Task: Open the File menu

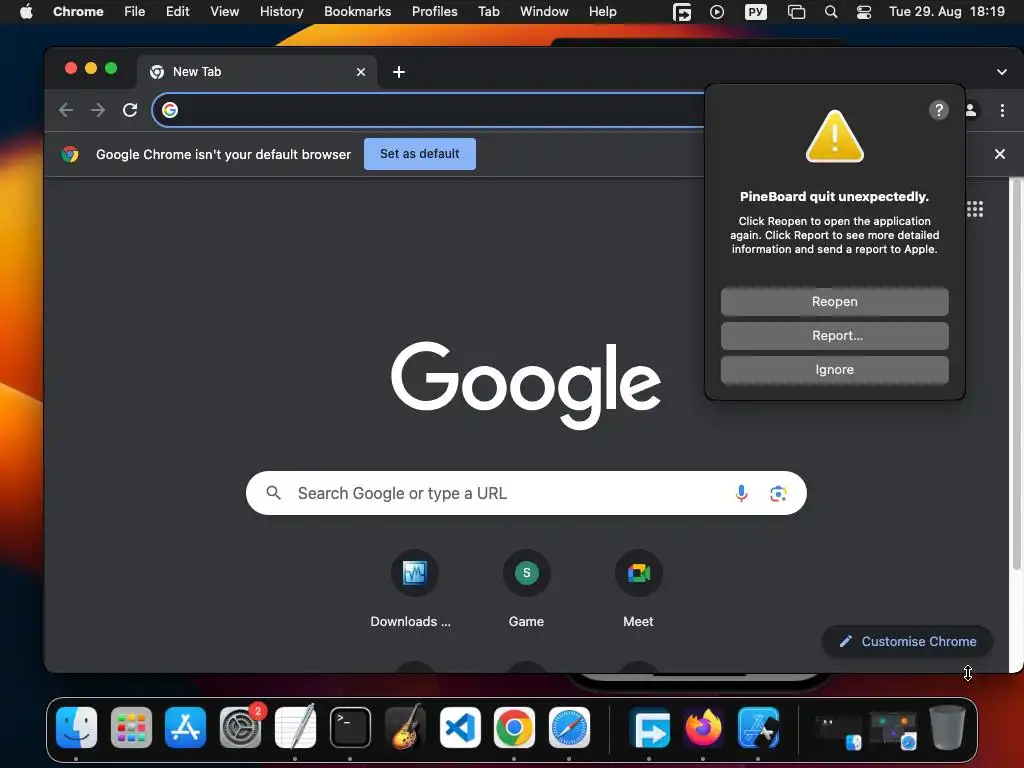Action: tap(135, 12)
